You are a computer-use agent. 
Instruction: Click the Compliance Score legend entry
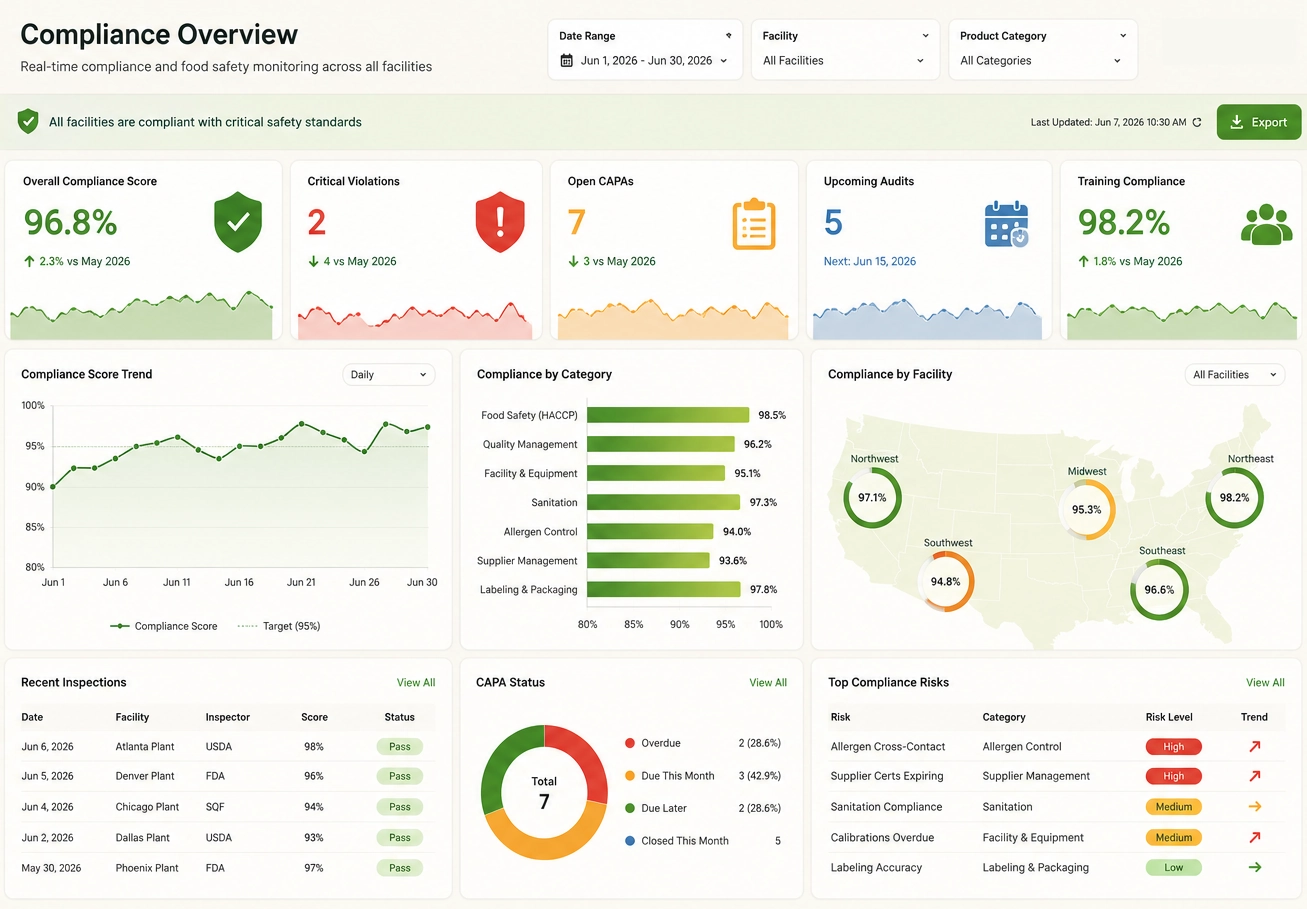164,626
